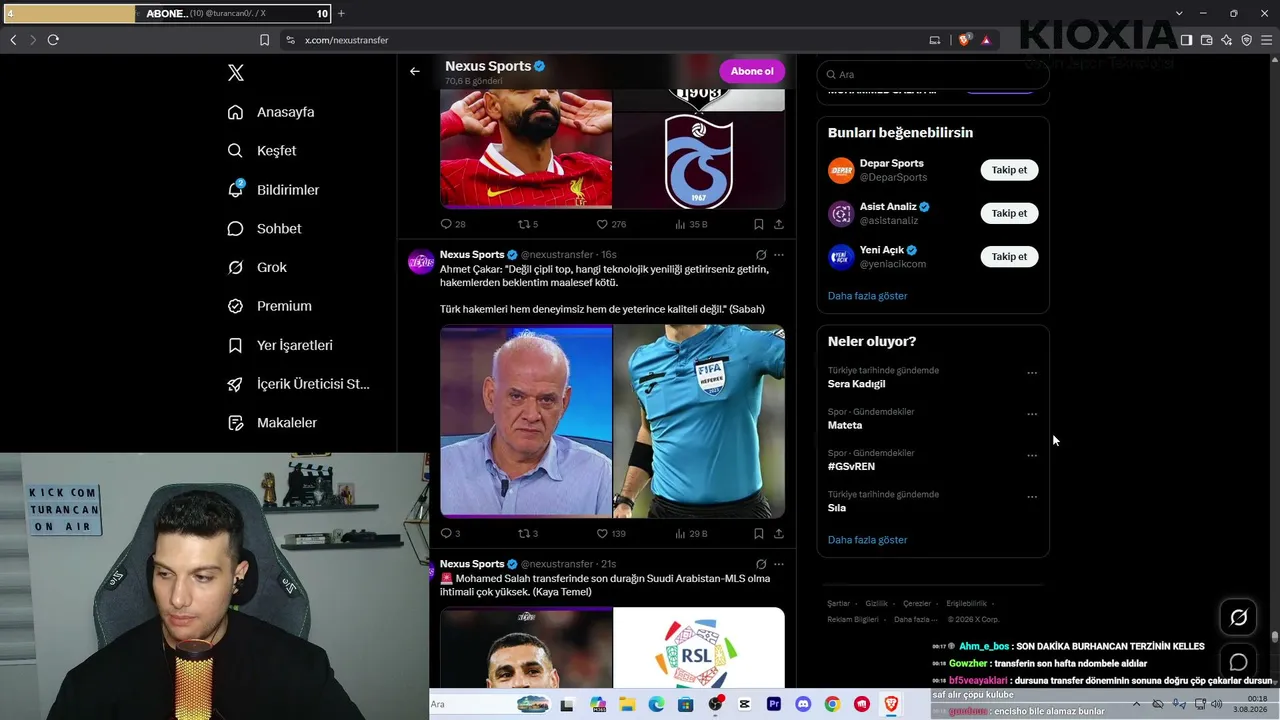Follow Depar Sports with Takip et
The image size is (1280, 720).
tap(1009, 170)
